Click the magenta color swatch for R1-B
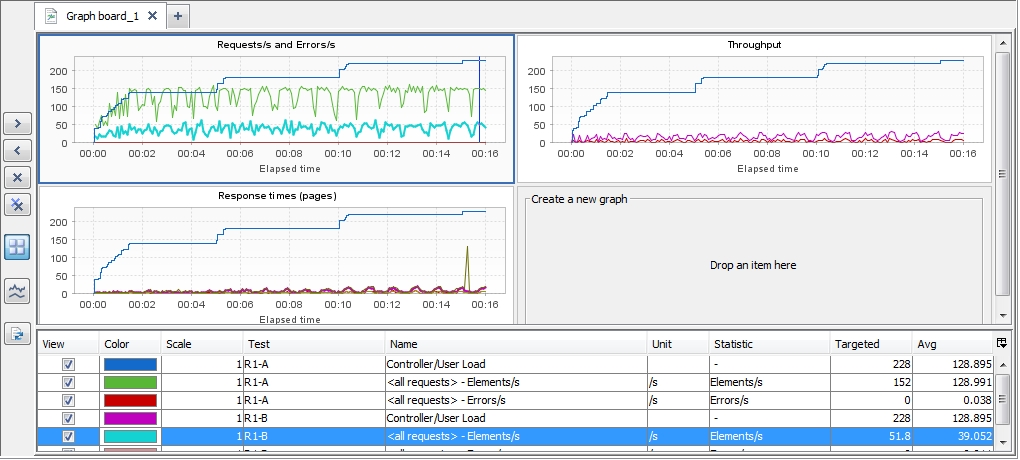1020x460 pixels. tap(130, 418)
